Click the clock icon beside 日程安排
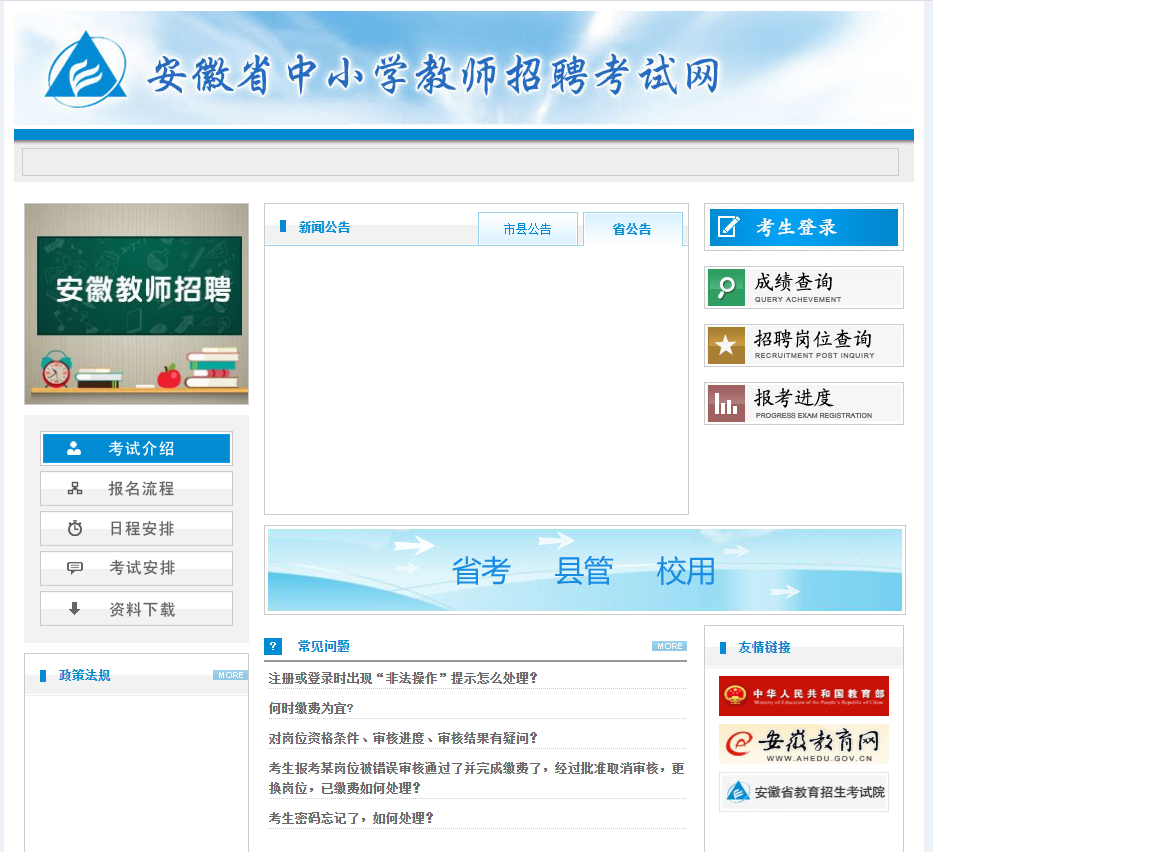Screen dimensions: 1152x852 pyautogui.click(x=75, y=528)
